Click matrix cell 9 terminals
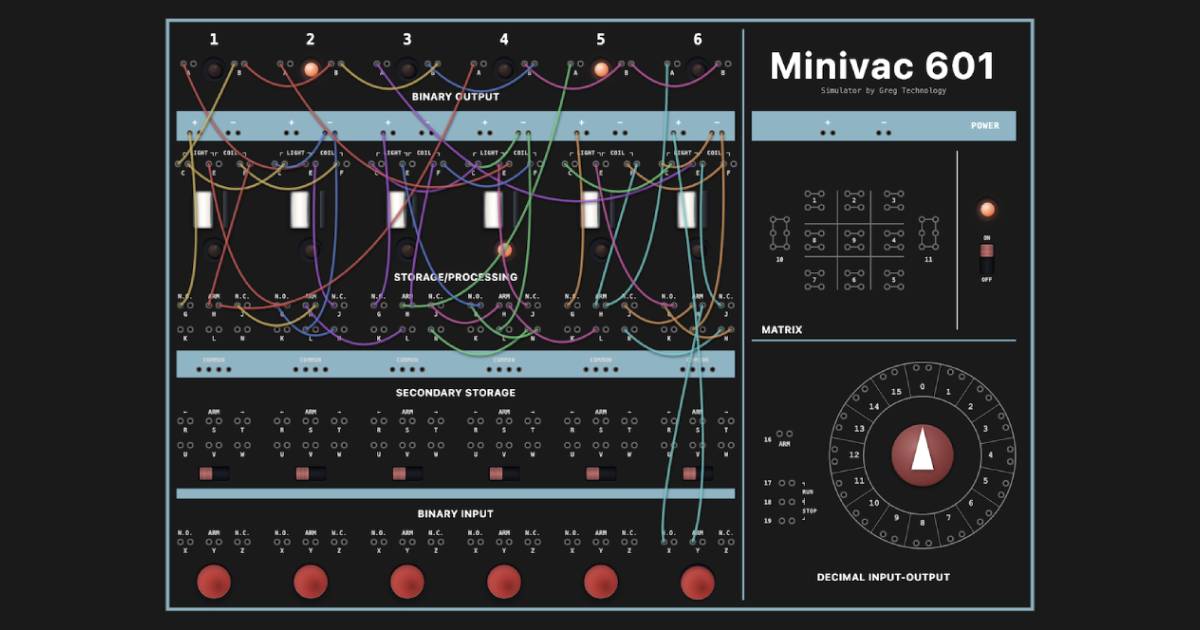This screenshot has height=630, width=1200. (x=853, y=239)
